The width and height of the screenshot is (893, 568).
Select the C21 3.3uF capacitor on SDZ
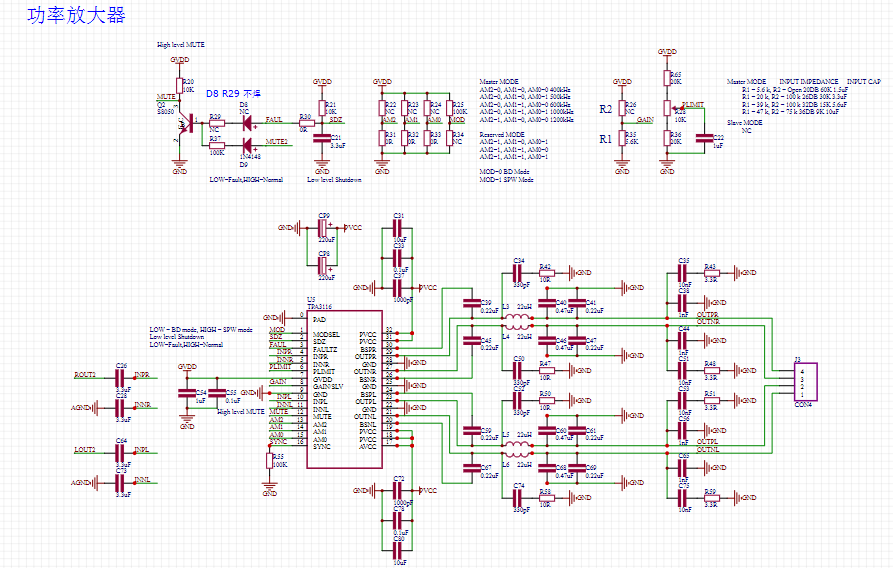(x=322, y=138)
